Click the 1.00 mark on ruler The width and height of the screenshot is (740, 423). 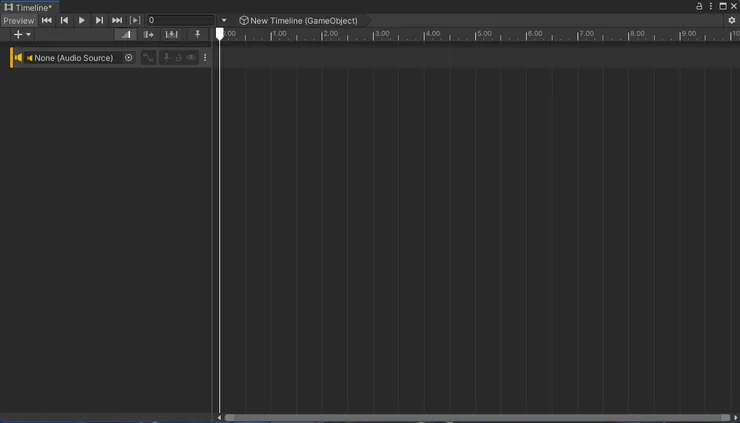(x=280, y=34)
